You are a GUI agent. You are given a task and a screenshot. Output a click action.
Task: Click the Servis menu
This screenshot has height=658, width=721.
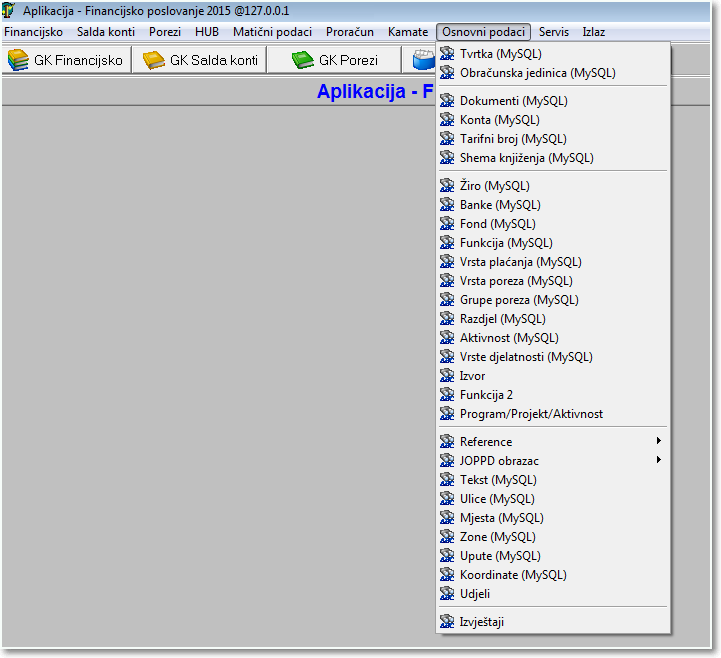[x=553, y=32]
